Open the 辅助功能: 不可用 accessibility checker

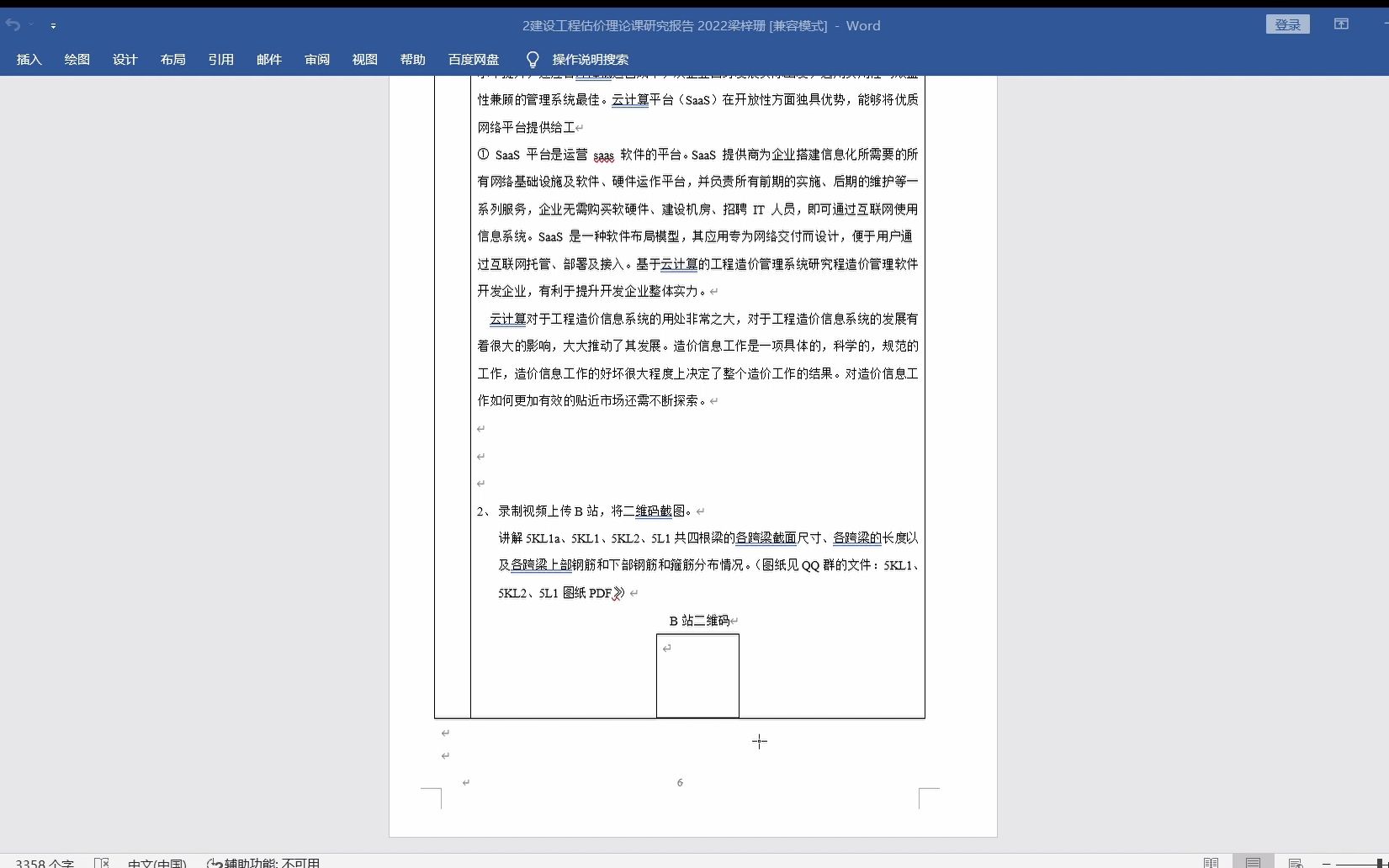[x=263, y=862]
